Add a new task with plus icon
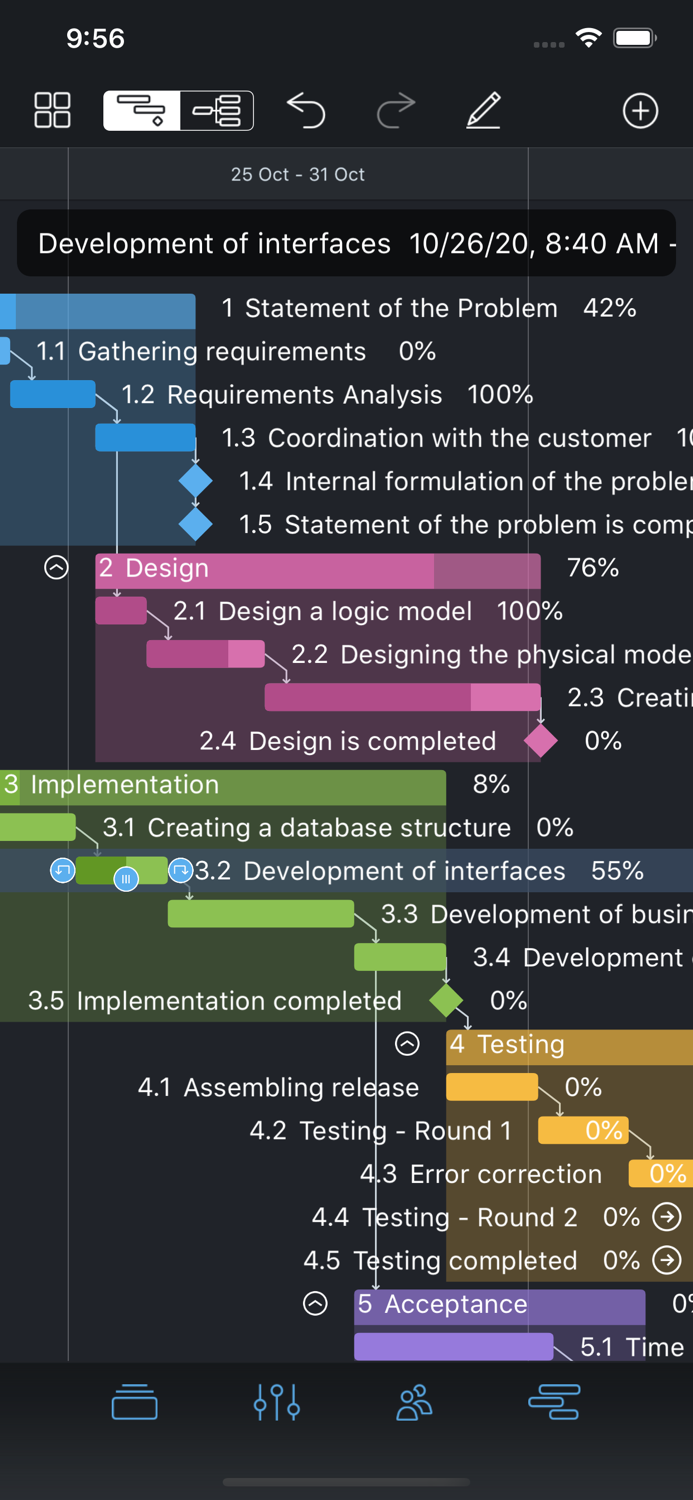The width and height of the screenshot is (693, 1500). 640,110
